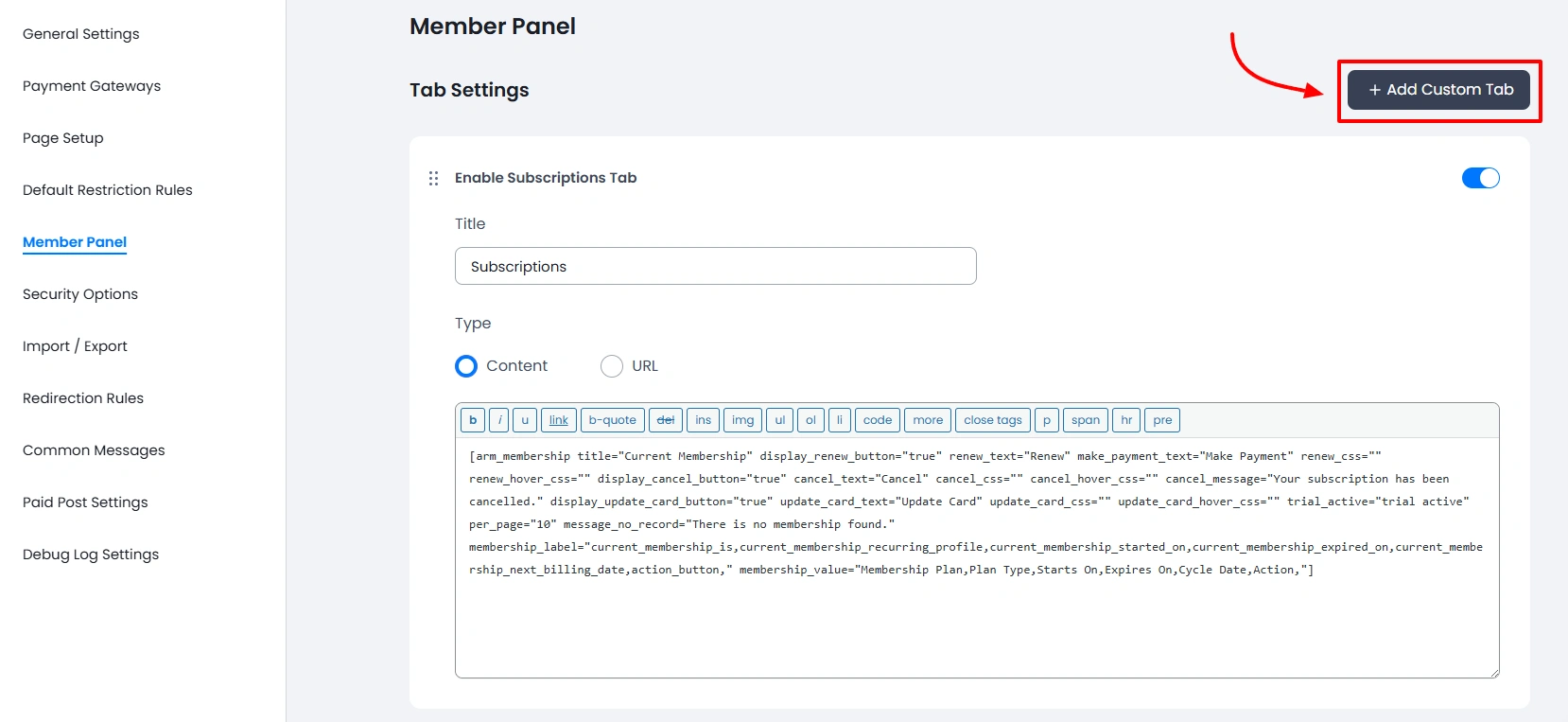Image resolution: width=1568 pixels, height=722 pixels.
Task: Select the URL type radio button
Action: [x=612, y=366]
